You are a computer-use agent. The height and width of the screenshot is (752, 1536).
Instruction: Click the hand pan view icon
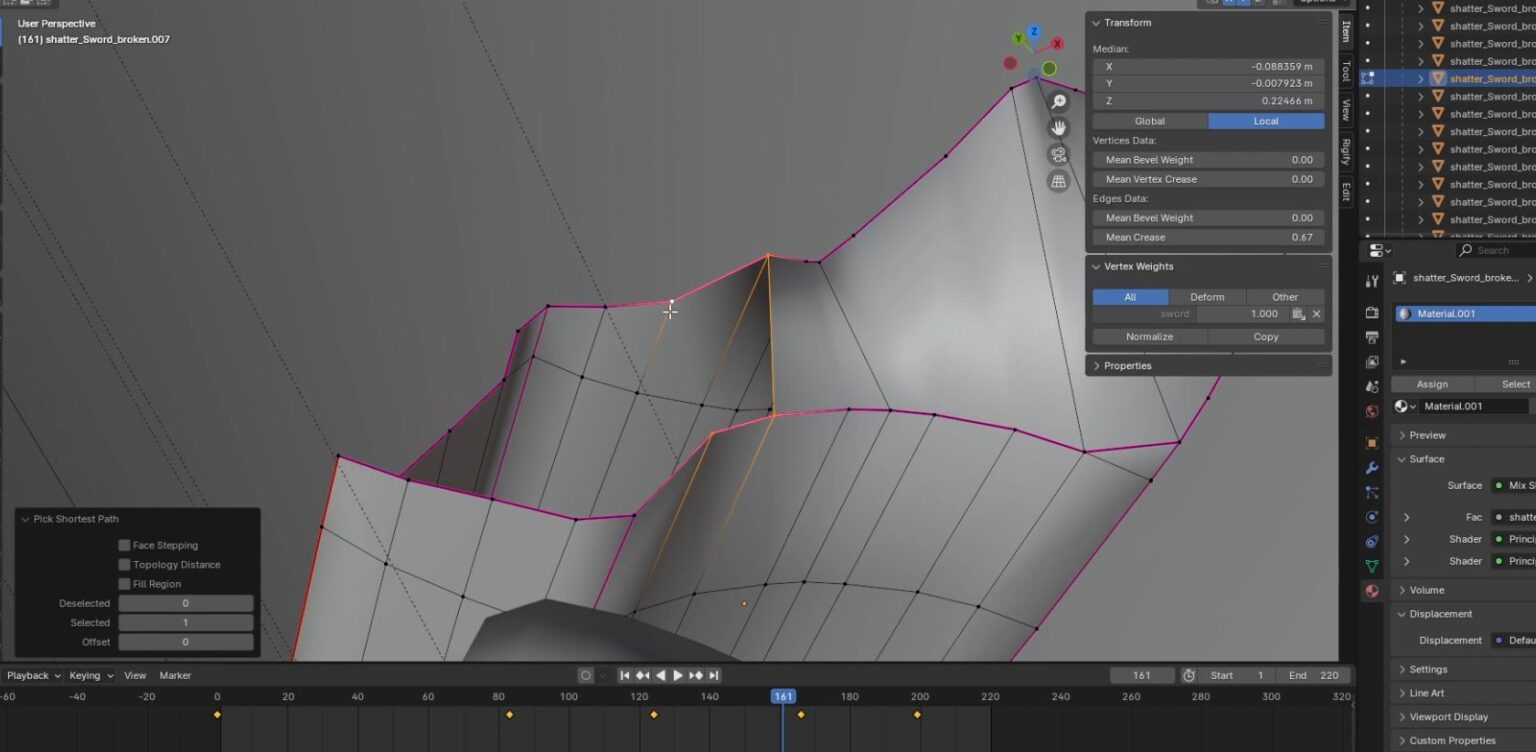[1058, 128]
